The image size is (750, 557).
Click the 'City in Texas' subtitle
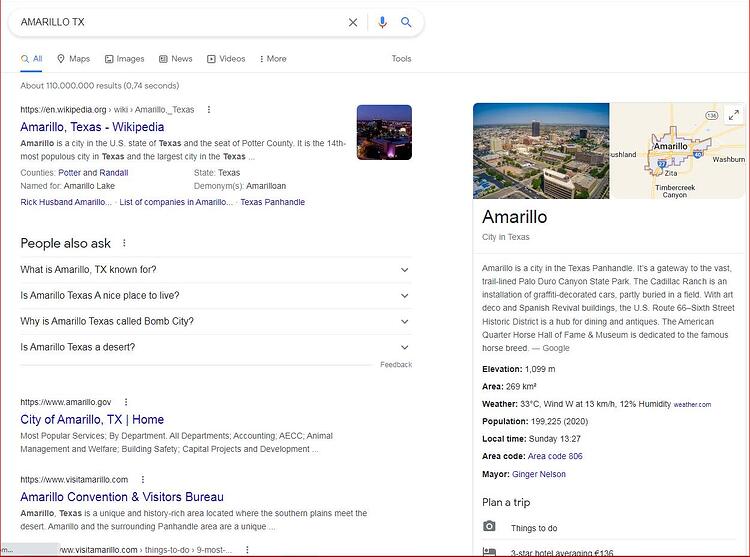[506, 237]
